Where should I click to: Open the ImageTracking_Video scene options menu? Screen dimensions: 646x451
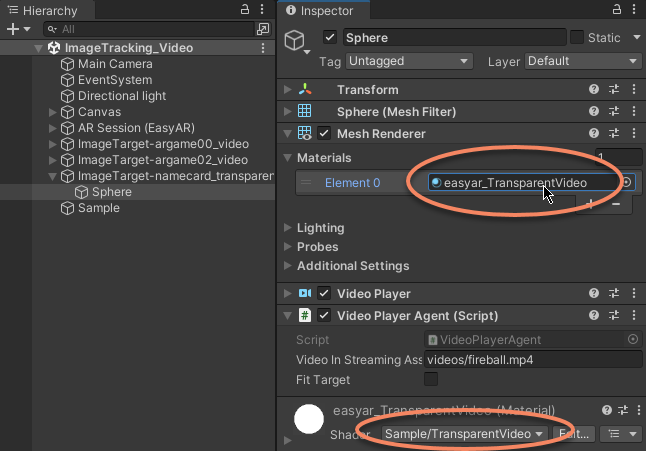pyautogui.click(x=263, y=48)
